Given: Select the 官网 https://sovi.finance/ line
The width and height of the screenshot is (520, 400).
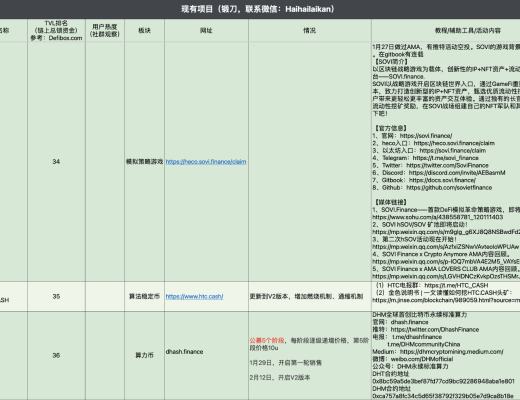Looking at the screenshot, I should (x=412, y=136).
